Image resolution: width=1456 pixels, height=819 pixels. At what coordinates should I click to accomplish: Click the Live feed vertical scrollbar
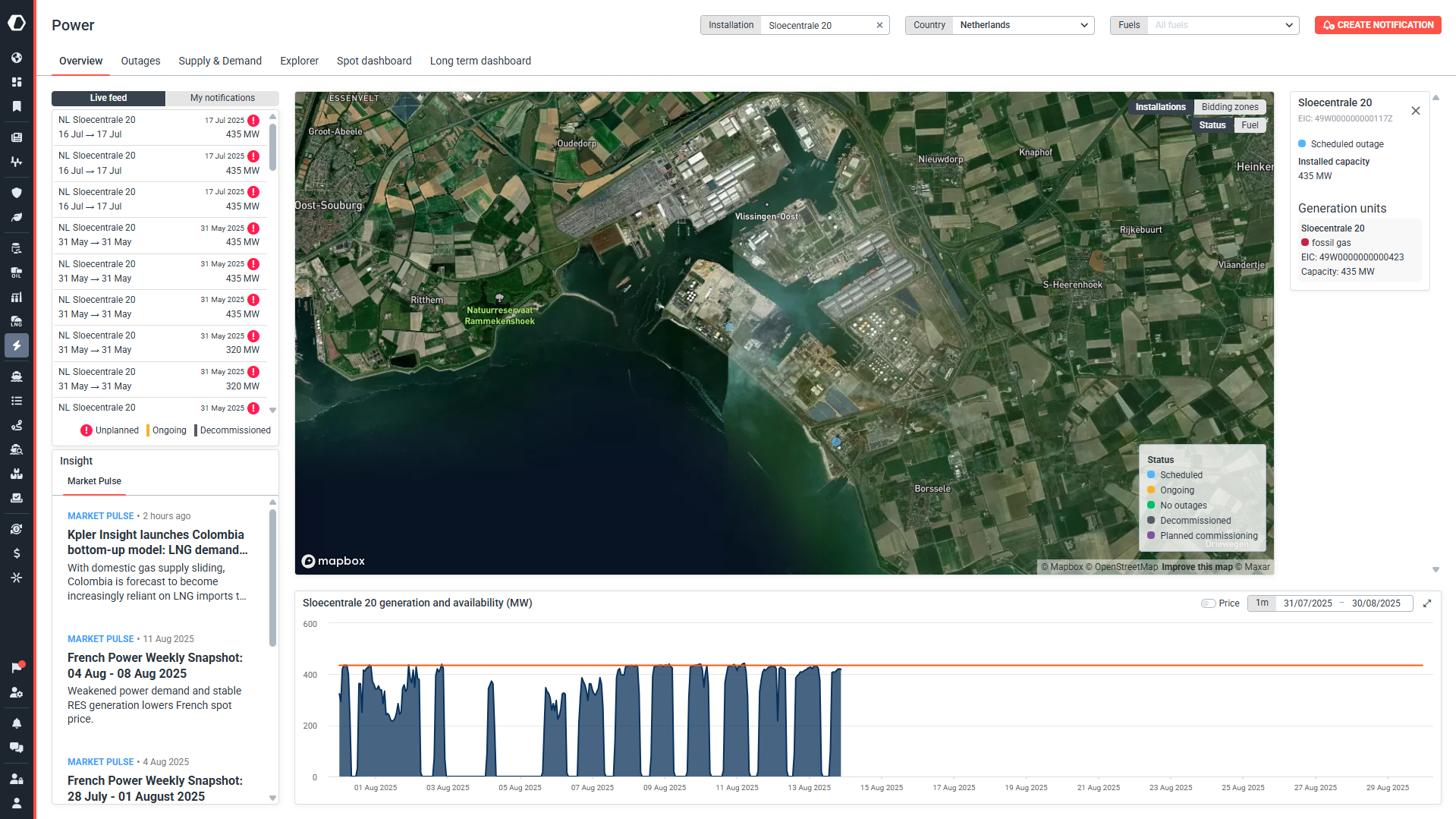[272, 148]
